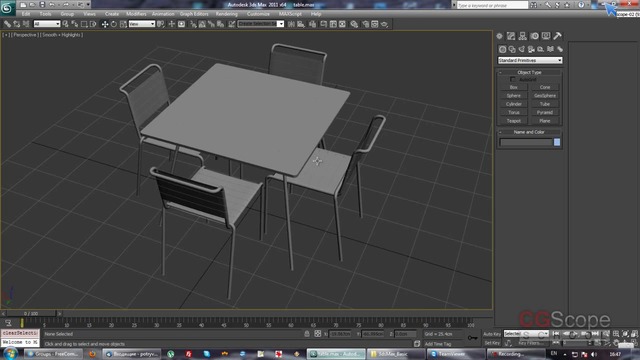
Task: Toggle the Snaps Toggle button
Action: (193, 24)
